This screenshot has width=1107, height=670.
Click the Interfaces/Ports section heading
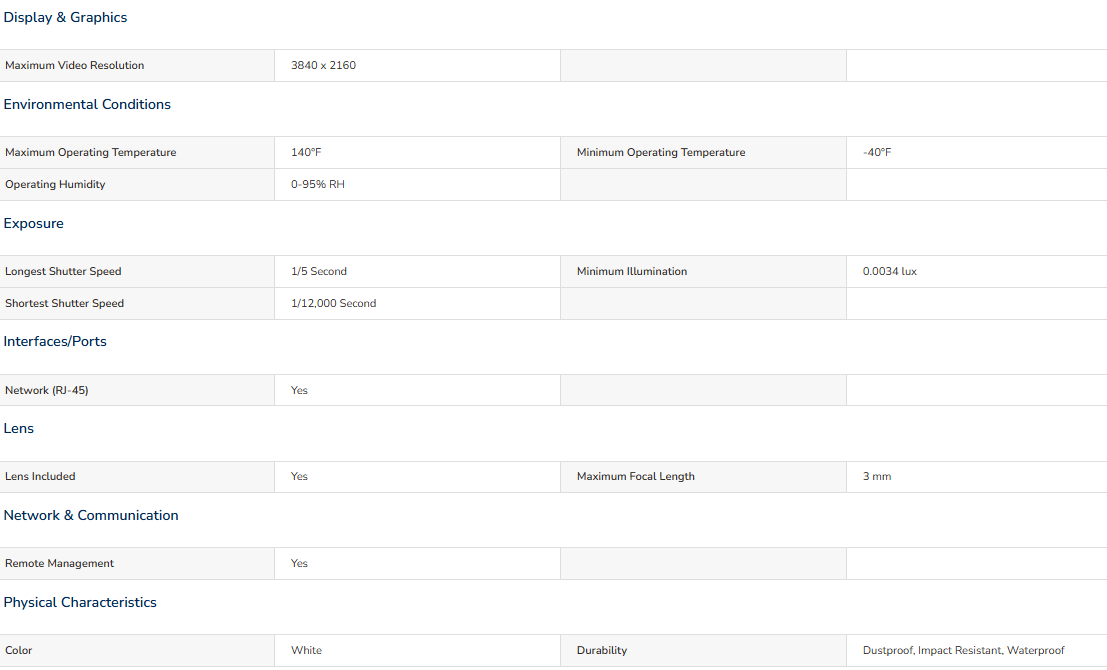click(55, 342)
